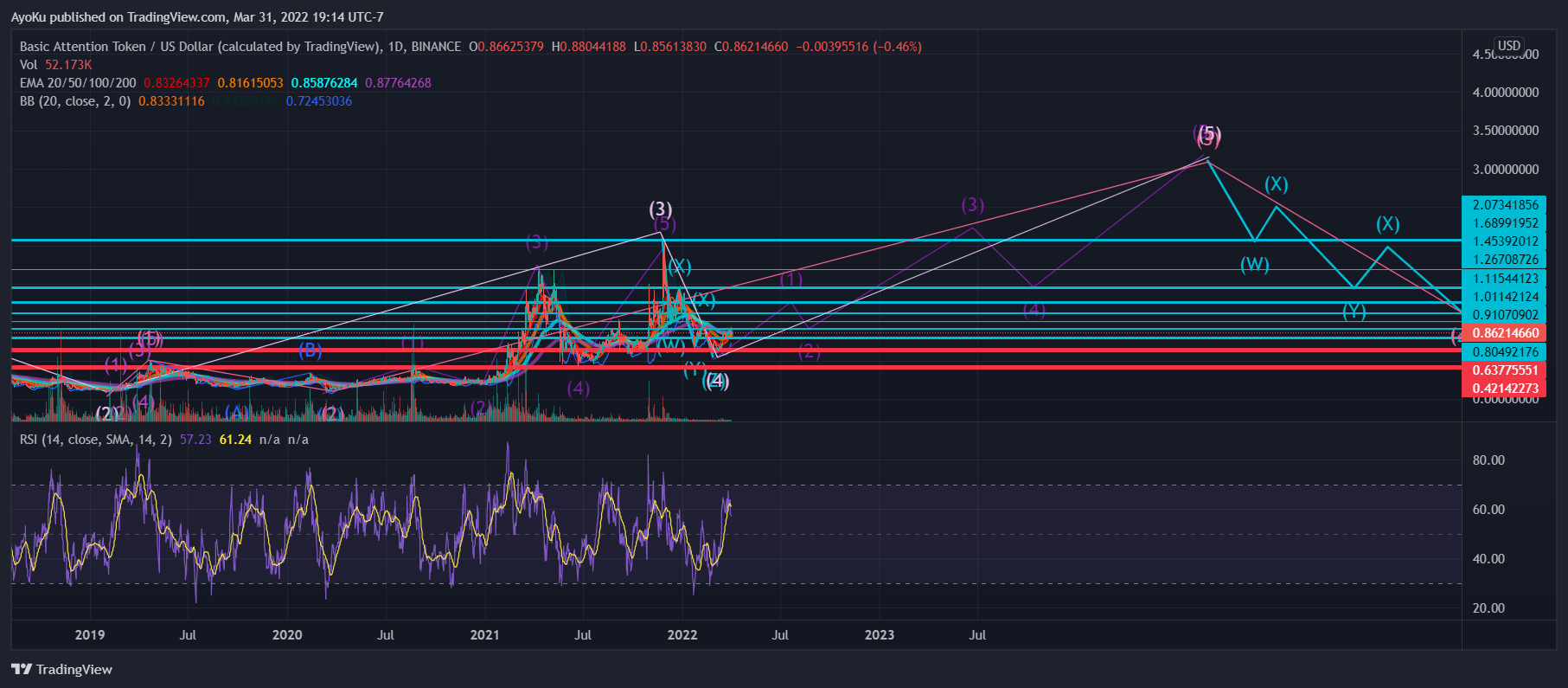The height and width of the screenshot is (688, 1568).
Task: Click the RSI value 57.23
Action: [195, 440]
